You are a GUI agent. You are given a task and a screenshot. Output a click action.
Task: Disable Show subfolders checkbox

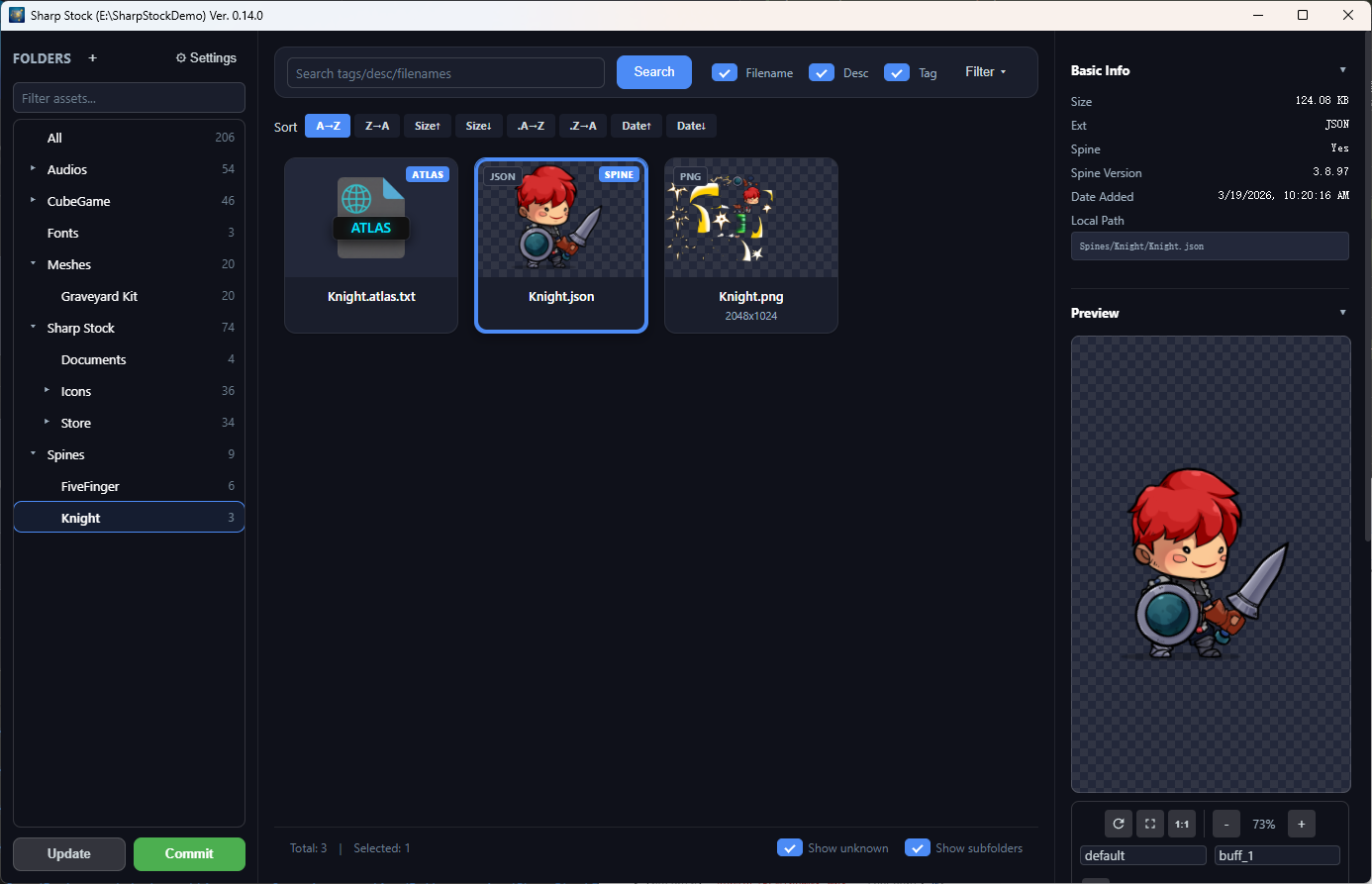[x=918, y=847]
